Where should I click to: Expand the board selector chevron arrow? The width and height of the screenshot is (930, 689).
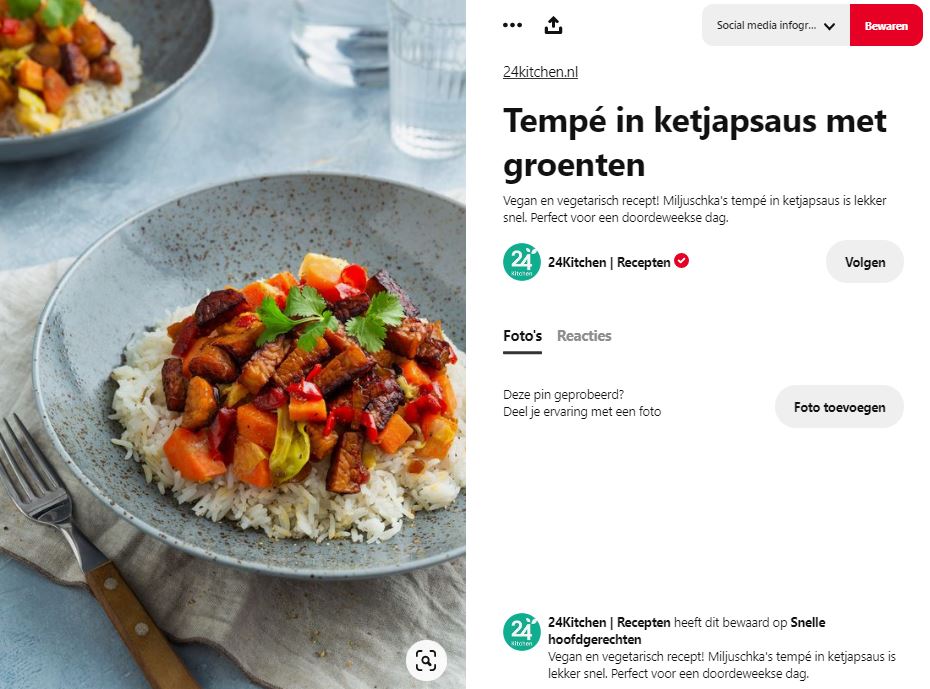[x=829, y=26]
